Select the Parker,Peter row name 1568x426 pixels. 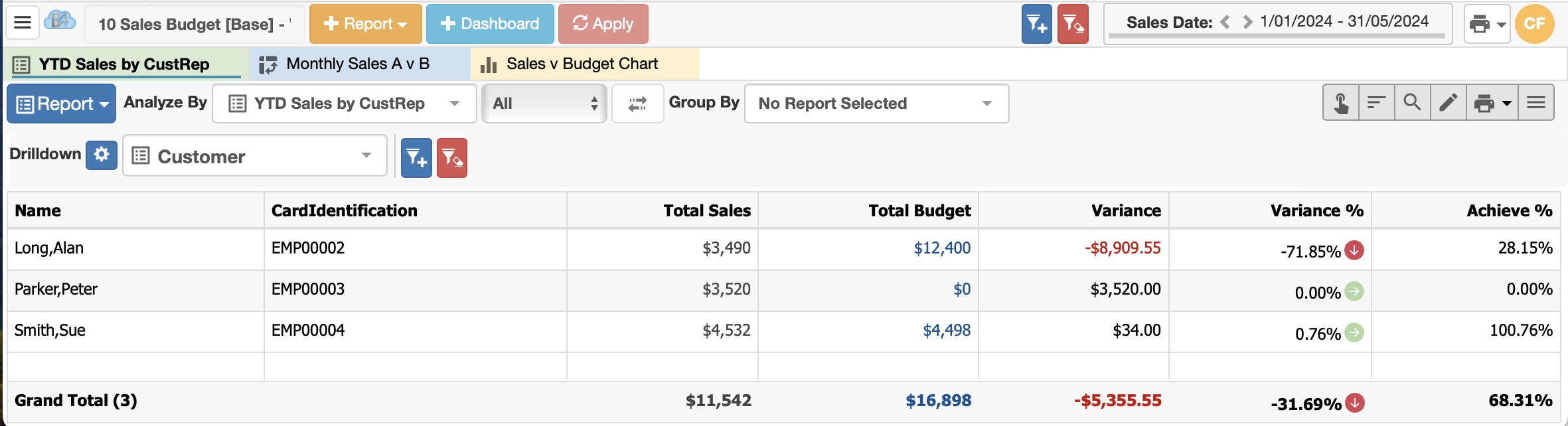(56, 289)
